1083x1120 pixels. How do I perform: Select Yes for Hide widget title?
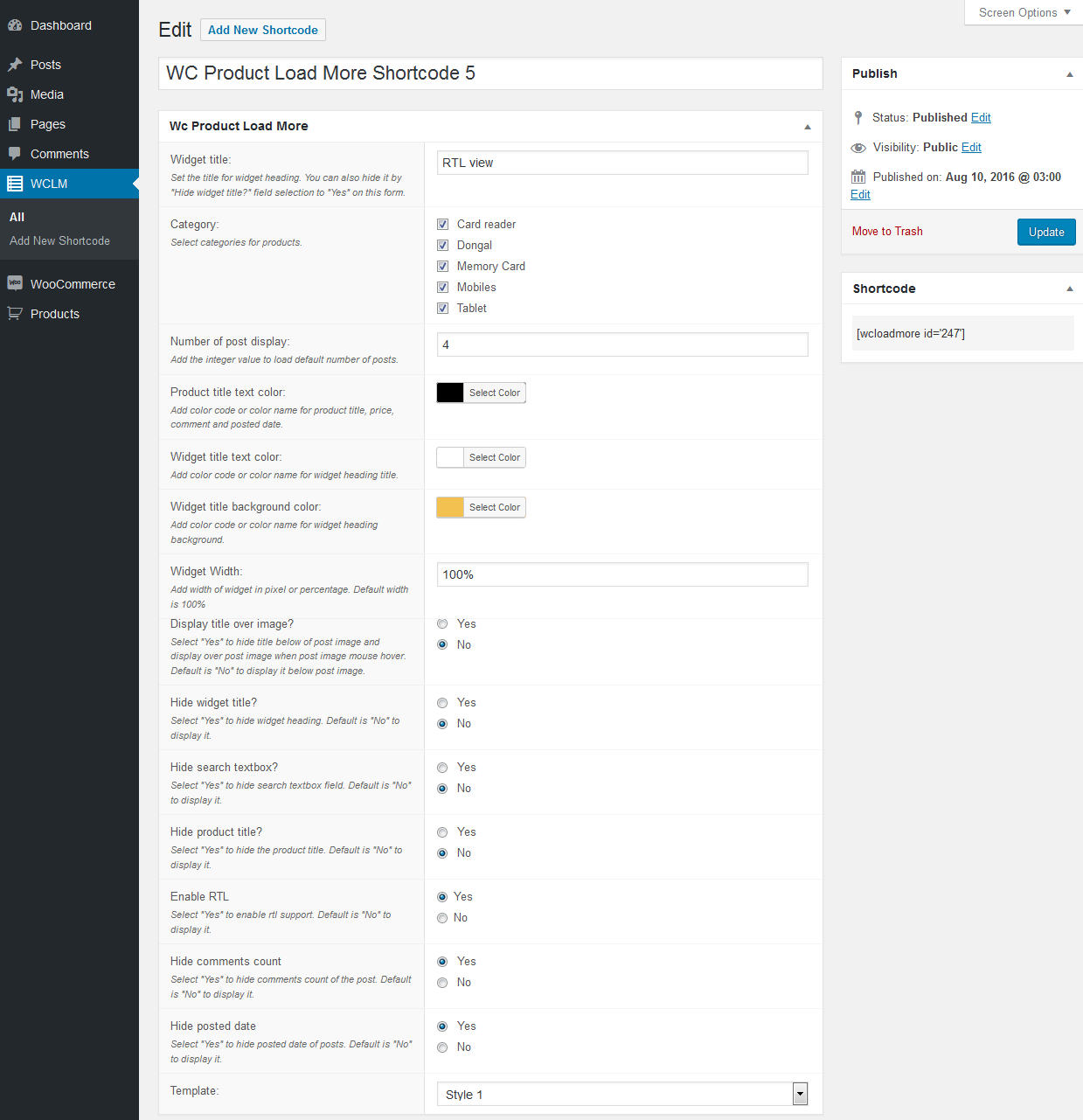tap(442, 703)
